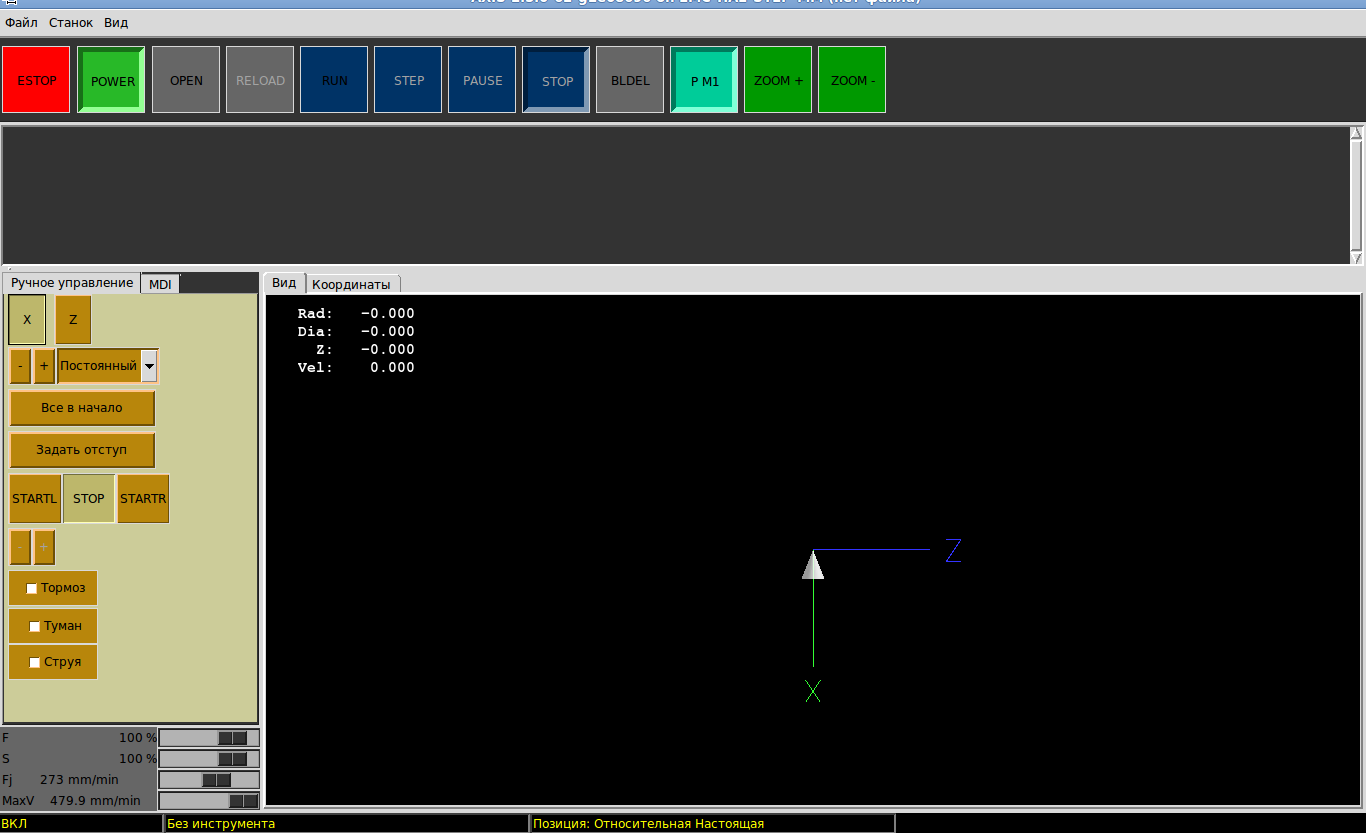Click the Задать отступ button
Image resolution: width=1366 pixels, height=833 pixels.
[82, 450]
